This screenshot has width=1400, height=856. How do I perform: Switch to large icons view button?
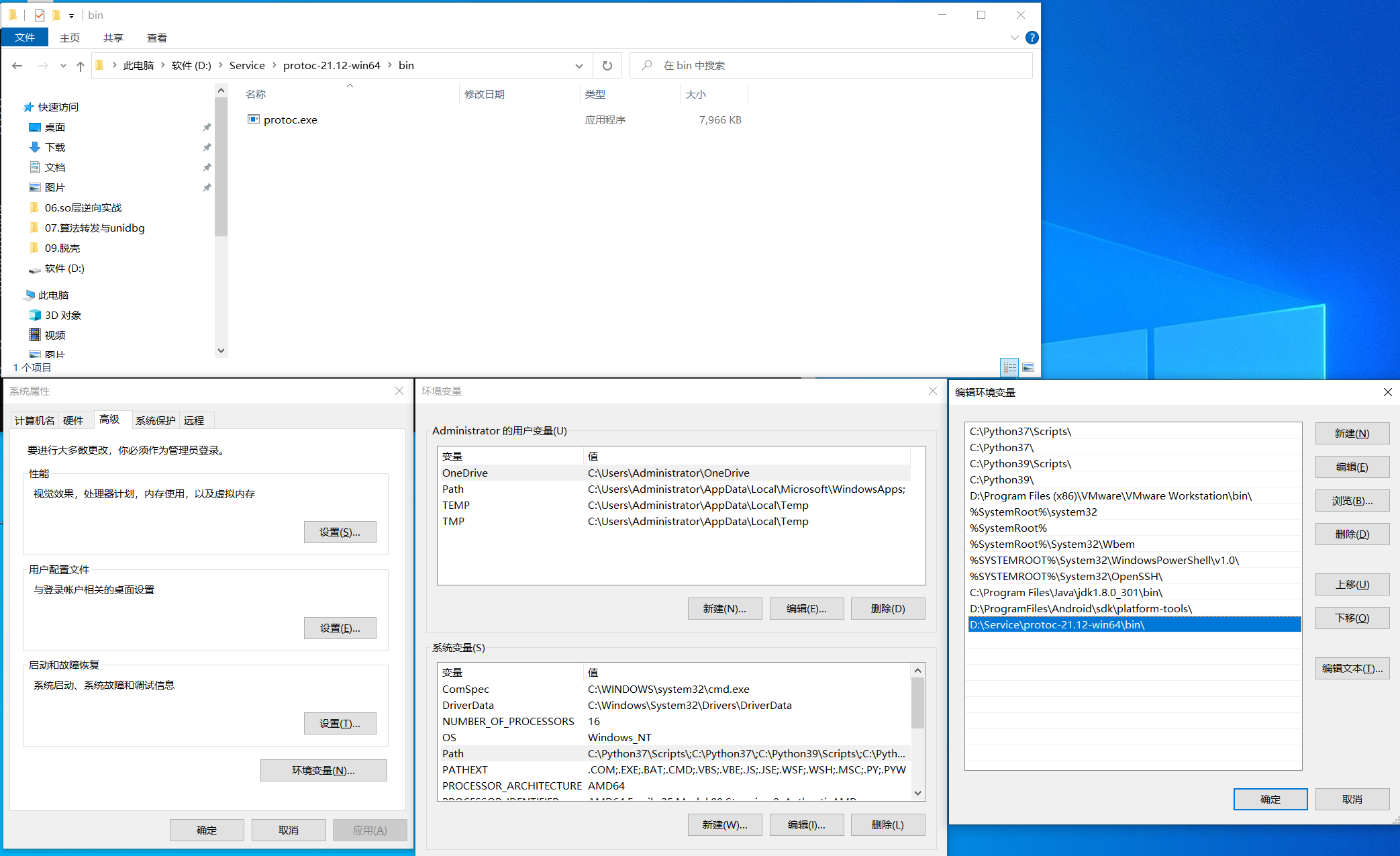click(1028, 367)
